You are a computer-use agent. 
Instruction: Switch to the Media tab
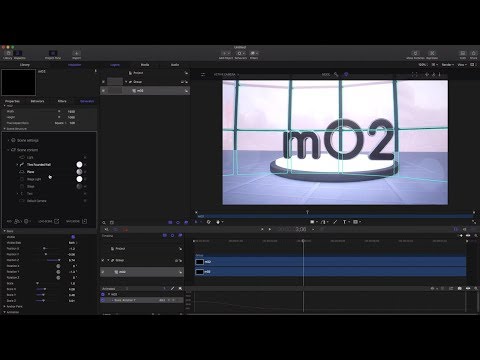145,65
